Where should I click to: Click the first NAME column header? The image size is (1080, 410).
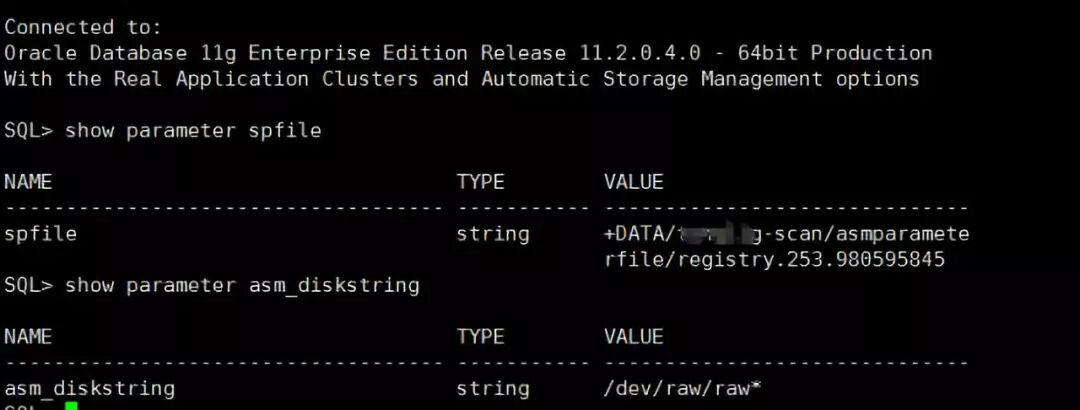click(x=28, y=182)
